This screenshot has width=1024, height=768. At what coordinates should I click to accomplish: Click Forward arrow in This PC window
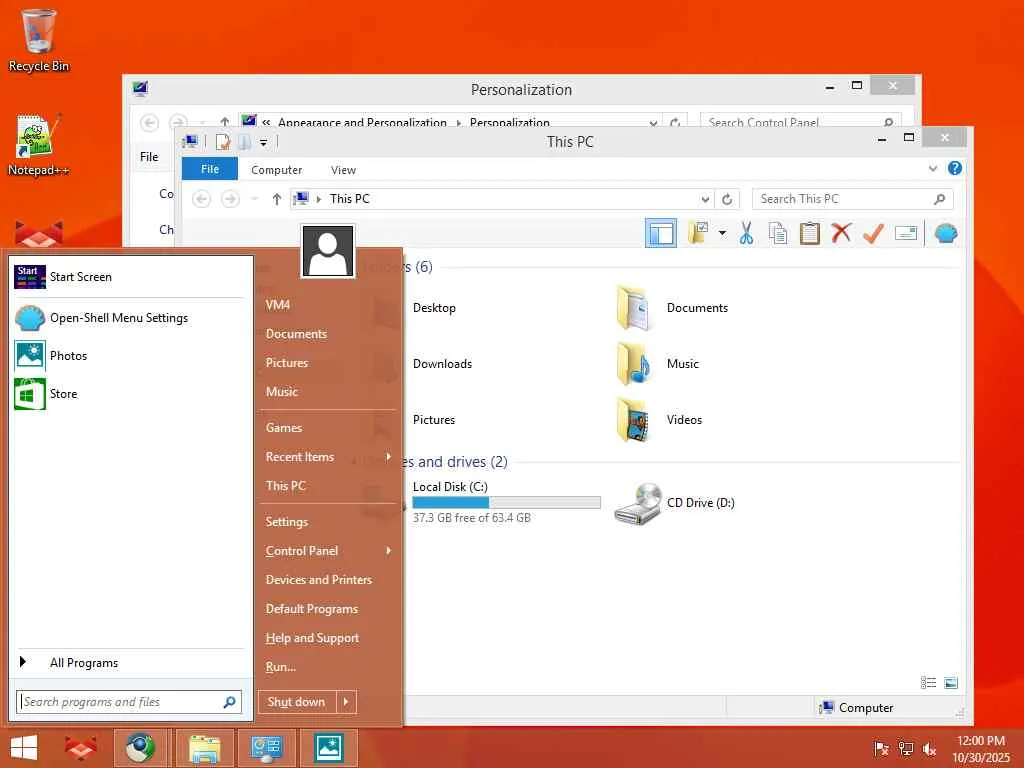point(230,199)
